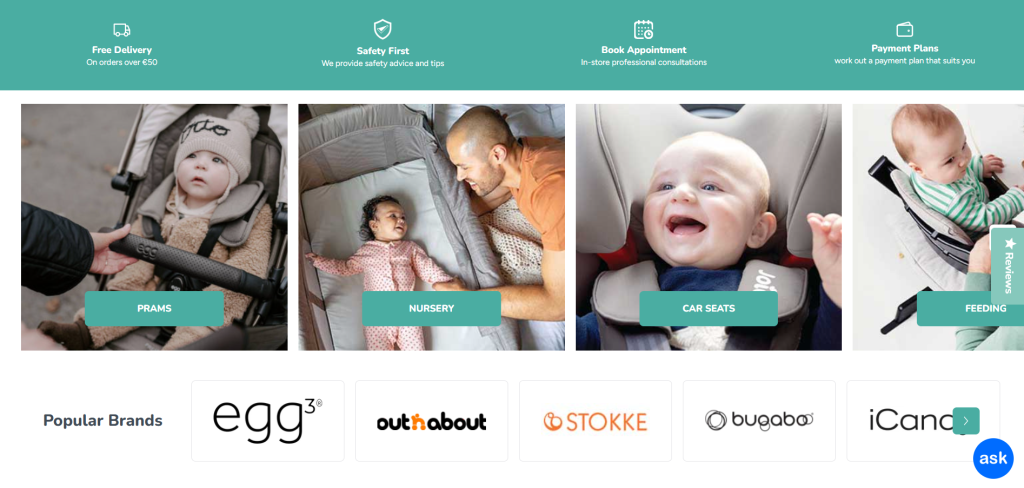Click the Payment Plans wallet icon

(904, 29)
